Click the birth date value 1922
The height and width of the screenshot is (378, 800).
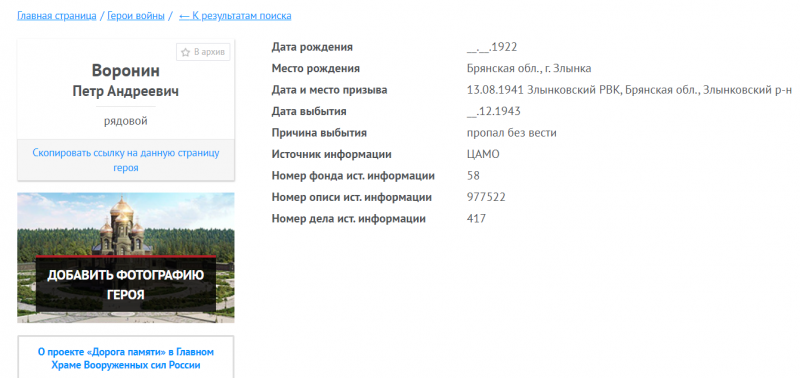[x=492, y=47]
